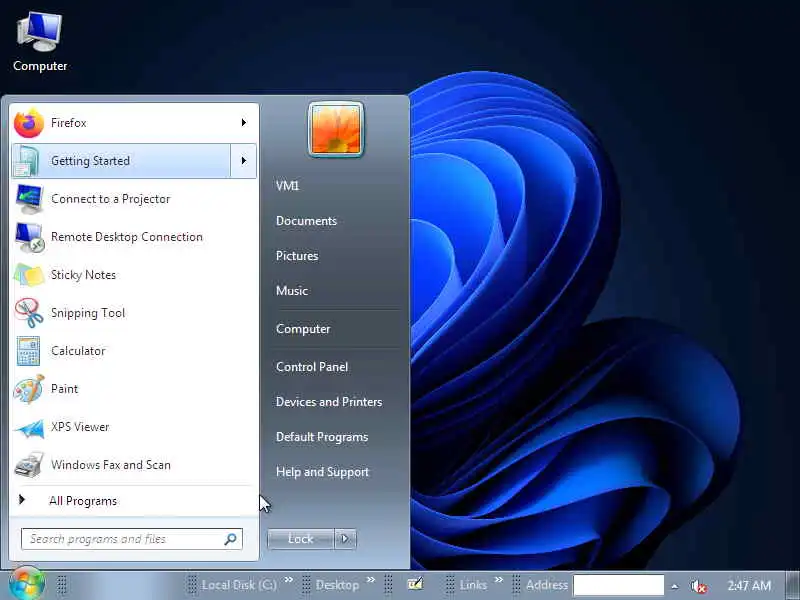Expand Desktop toolbar chevron
The image size is (800, 600).
coord(371,580)
